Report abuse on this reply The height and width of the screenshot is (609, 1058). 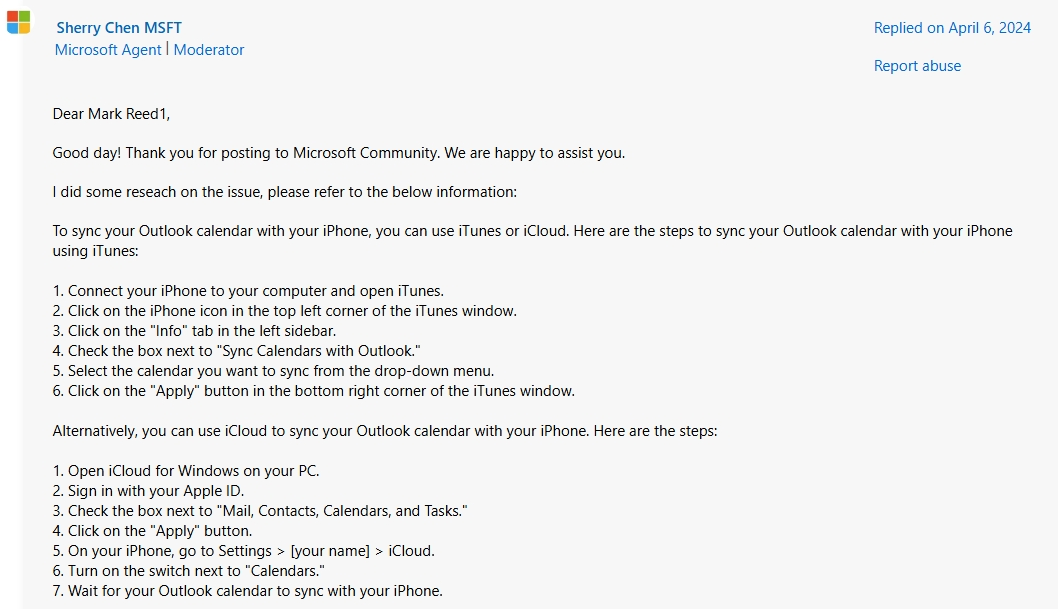click(917, 66)
